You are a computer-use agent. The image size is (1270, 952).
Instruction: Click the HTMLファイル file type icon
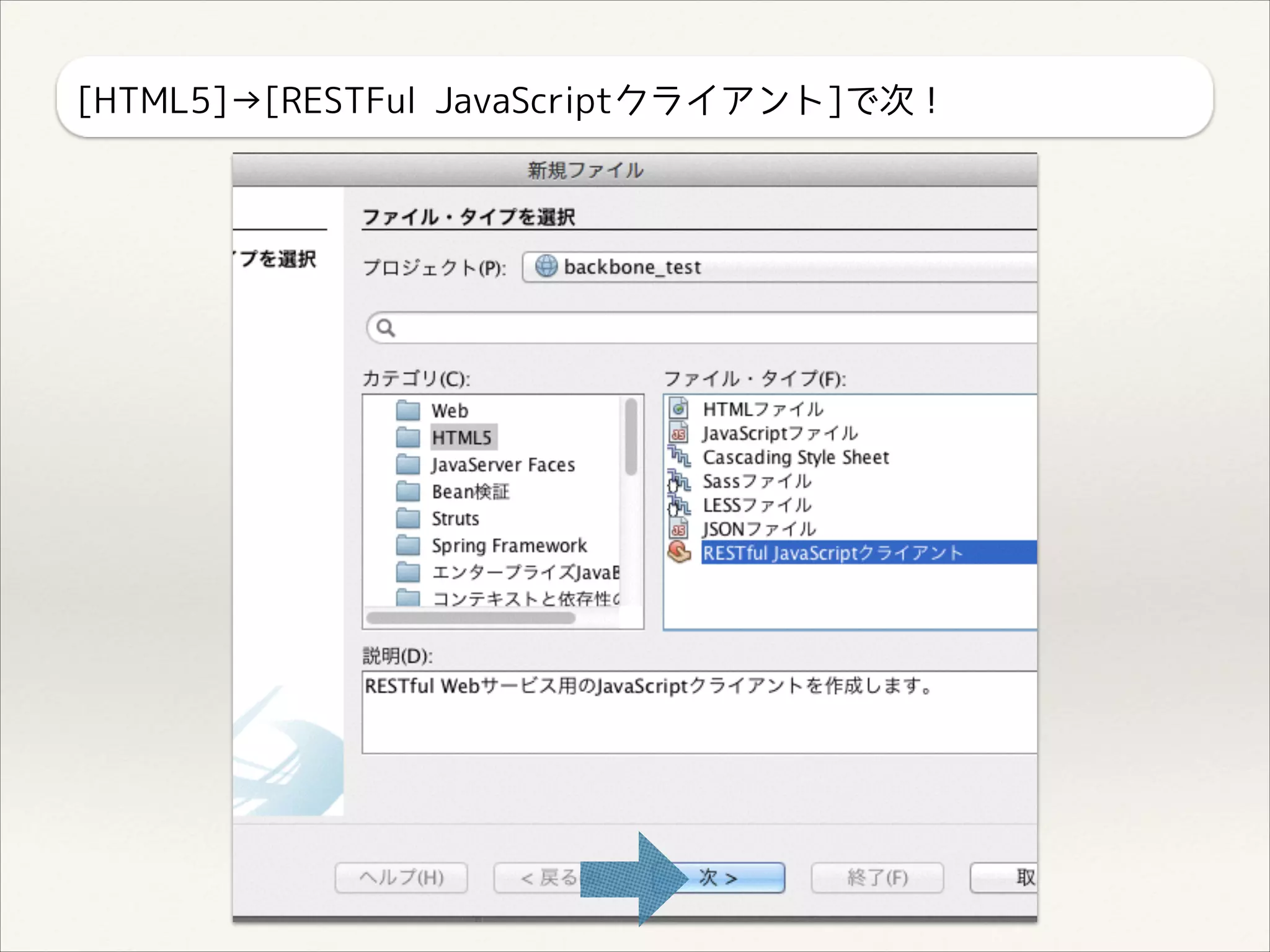pos(679,408)
